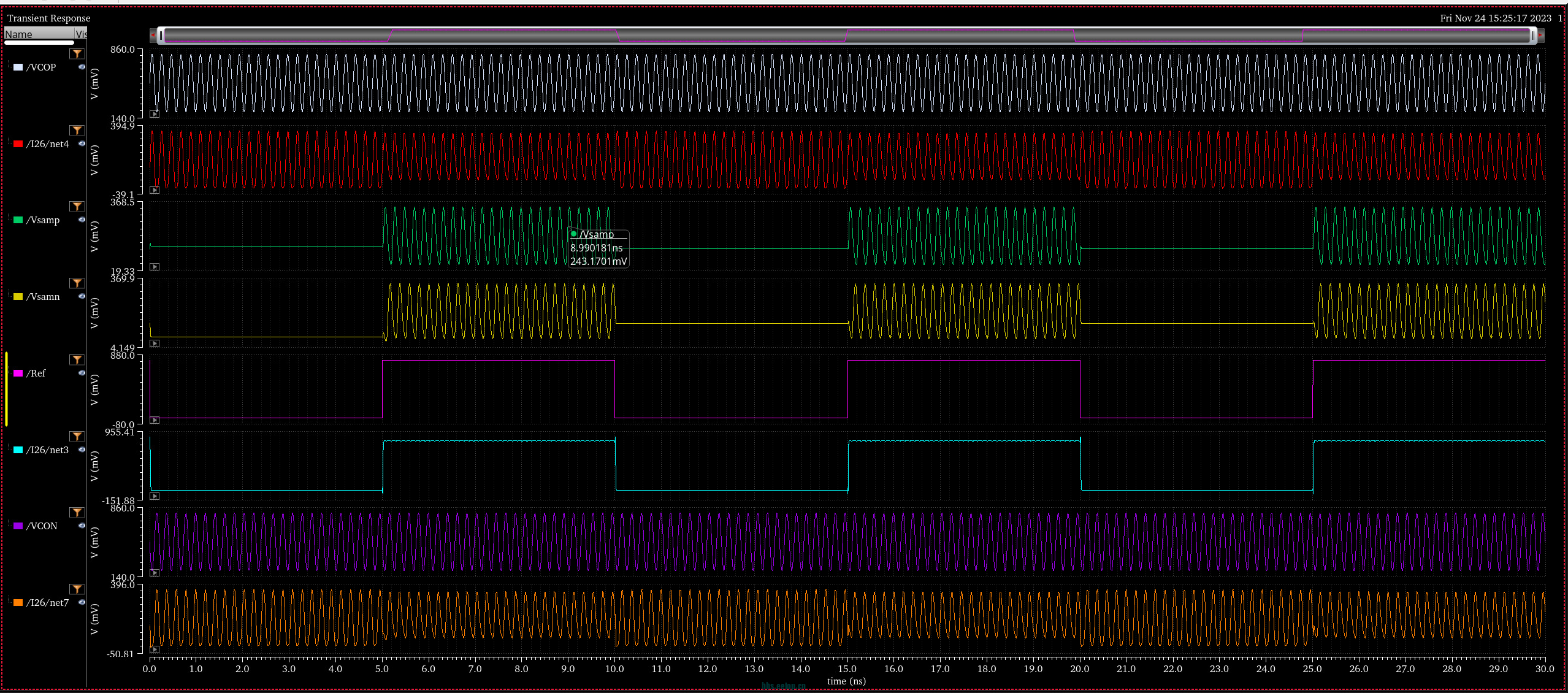Hide the /Vsamp trace via eye icon
This screenshot has height=693, width=1568.
tap(82, 220)
